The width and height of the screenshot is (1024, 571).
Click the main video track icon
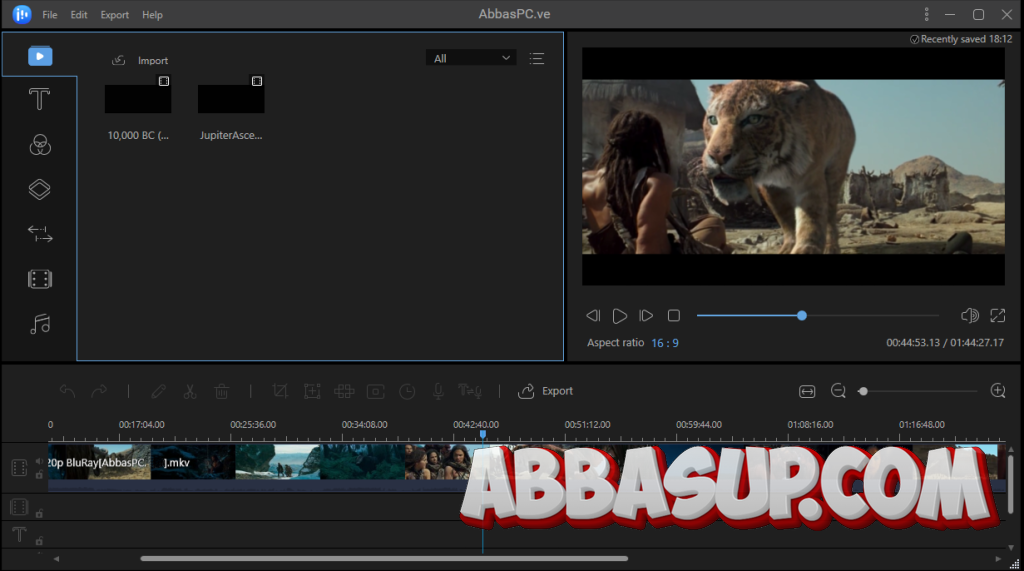click(20, 468)
